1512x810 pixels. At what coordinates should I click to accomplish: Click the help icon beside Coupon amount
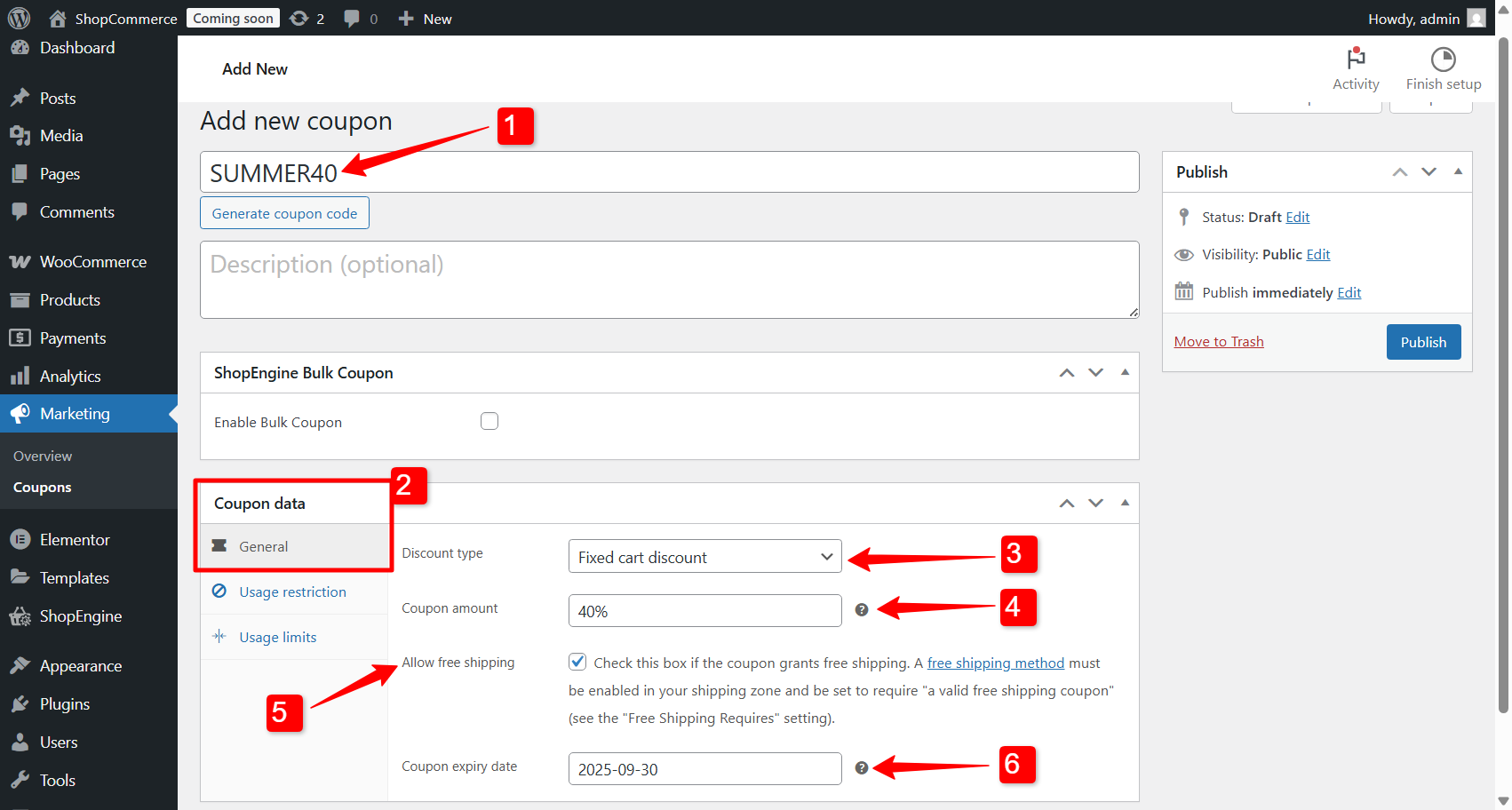tap(862, 610)
